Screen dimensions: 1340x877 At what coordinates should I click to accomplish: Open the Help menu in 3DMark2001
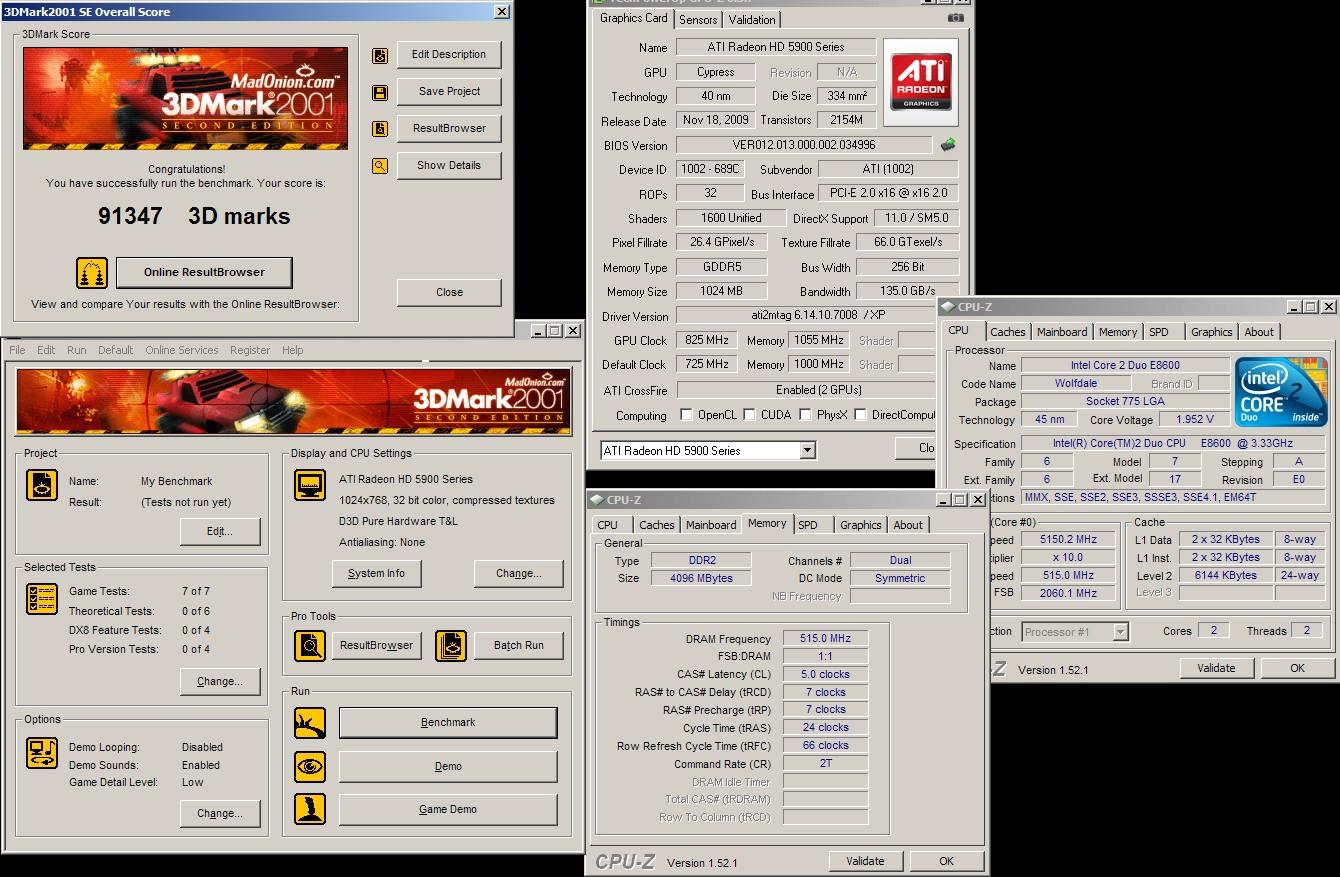[292, 350]
